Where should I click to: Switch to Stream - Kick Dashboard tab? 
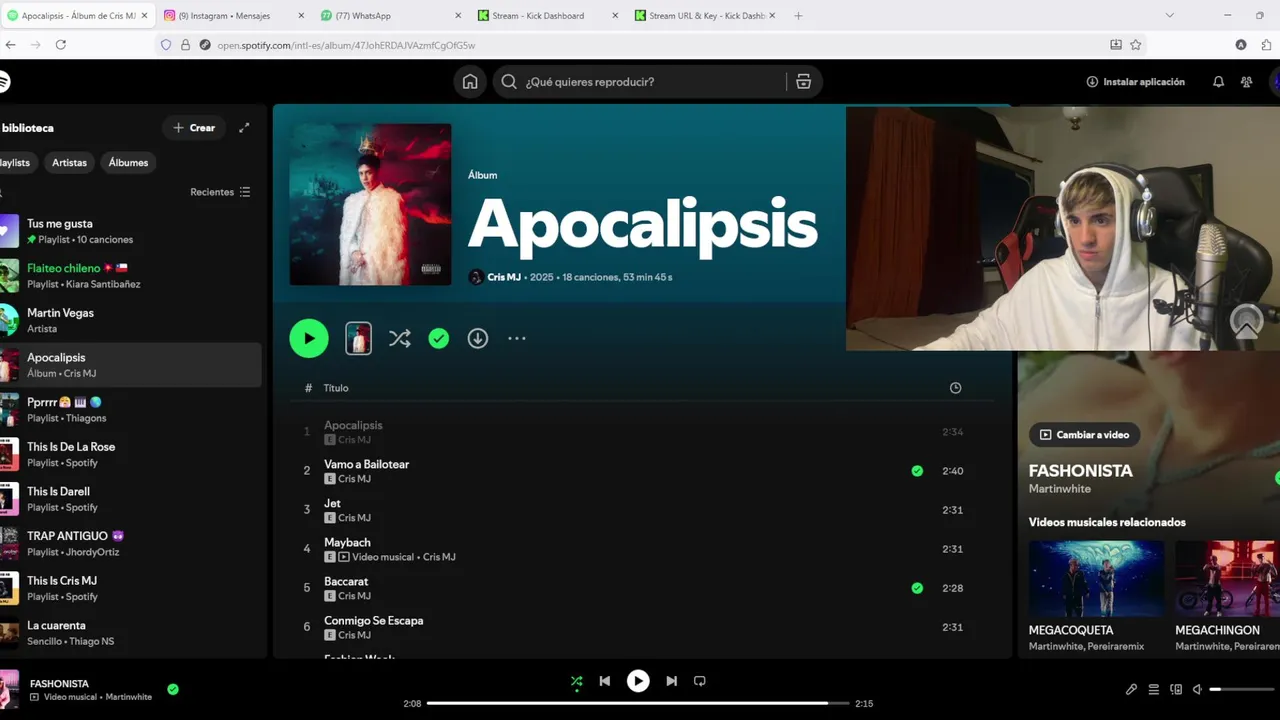point(549,16)
